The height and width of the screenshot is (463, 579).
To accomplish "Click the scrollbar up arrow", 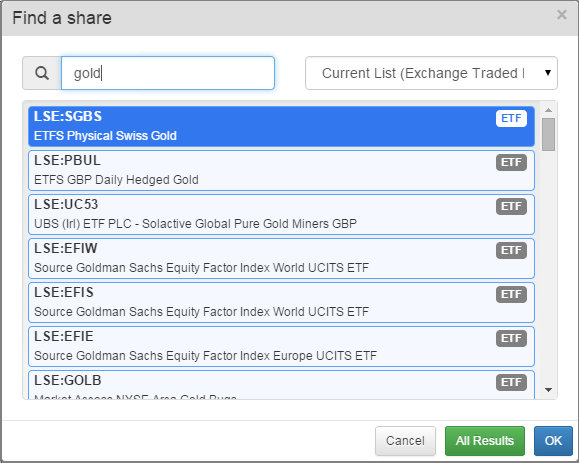I will point(548,110).
